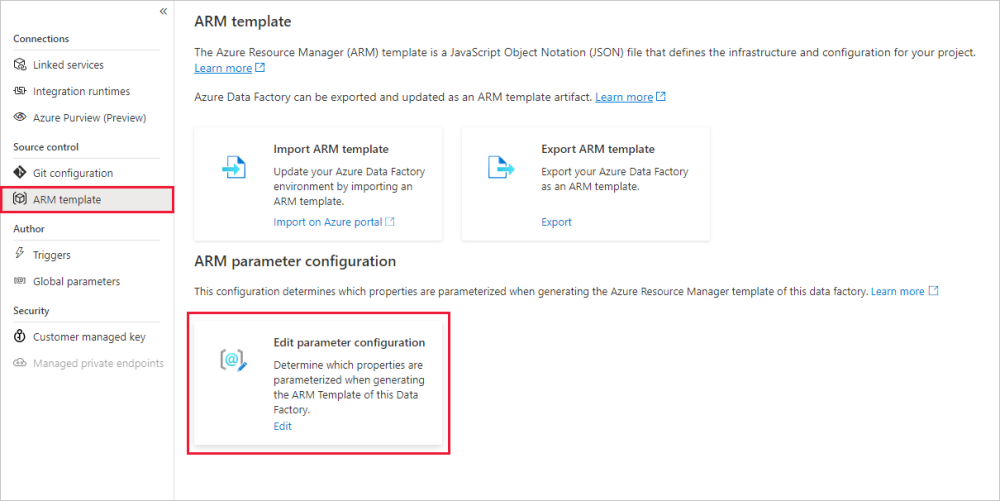Image resolution: width=1000 pixels, height=501 pixels.
Task: Click Import on Azure portal link
Action: [x=328, y=222]
